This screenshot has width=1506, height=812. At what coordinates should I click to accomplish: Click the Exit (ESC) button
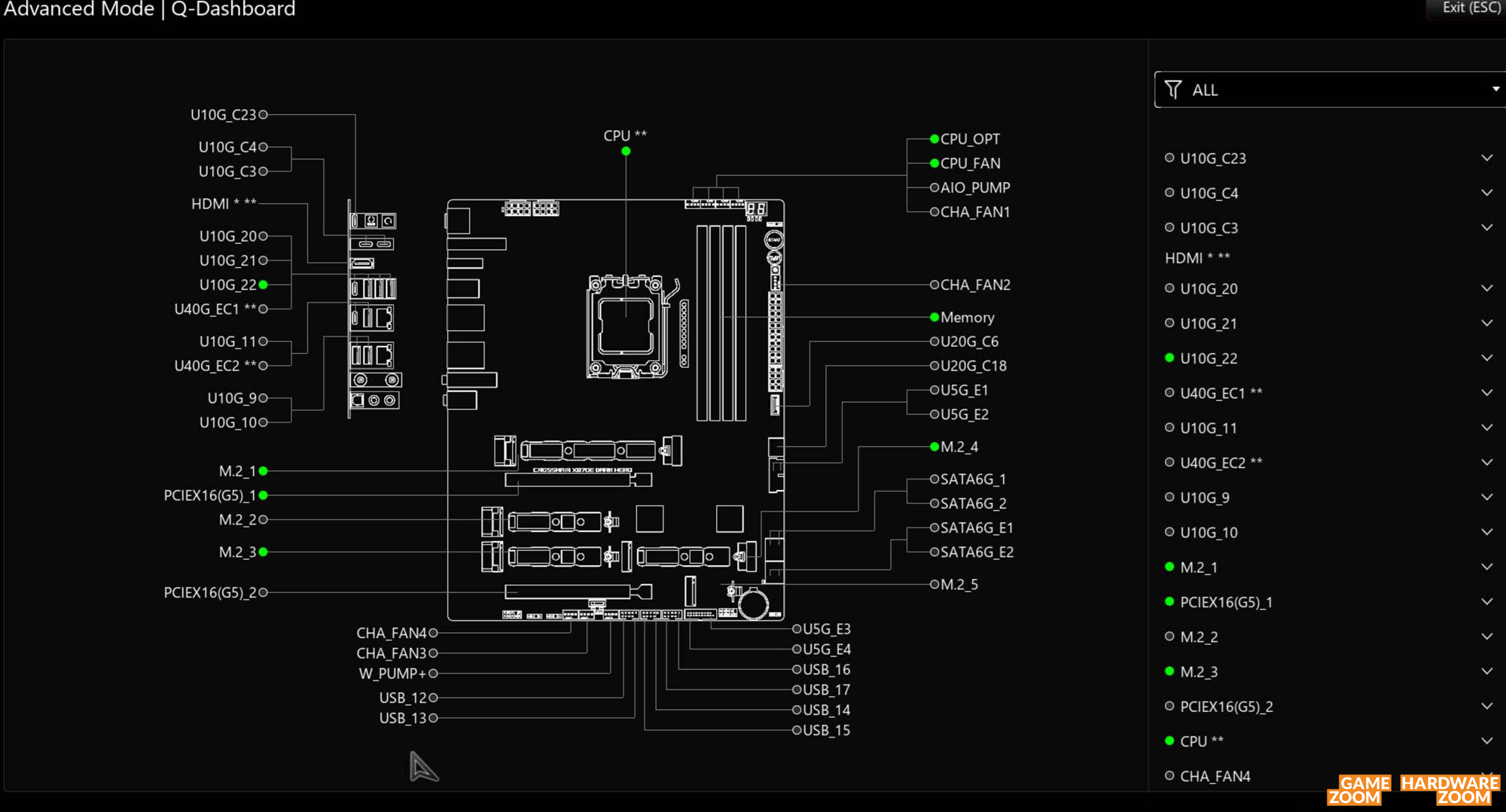coord(1471,8)
